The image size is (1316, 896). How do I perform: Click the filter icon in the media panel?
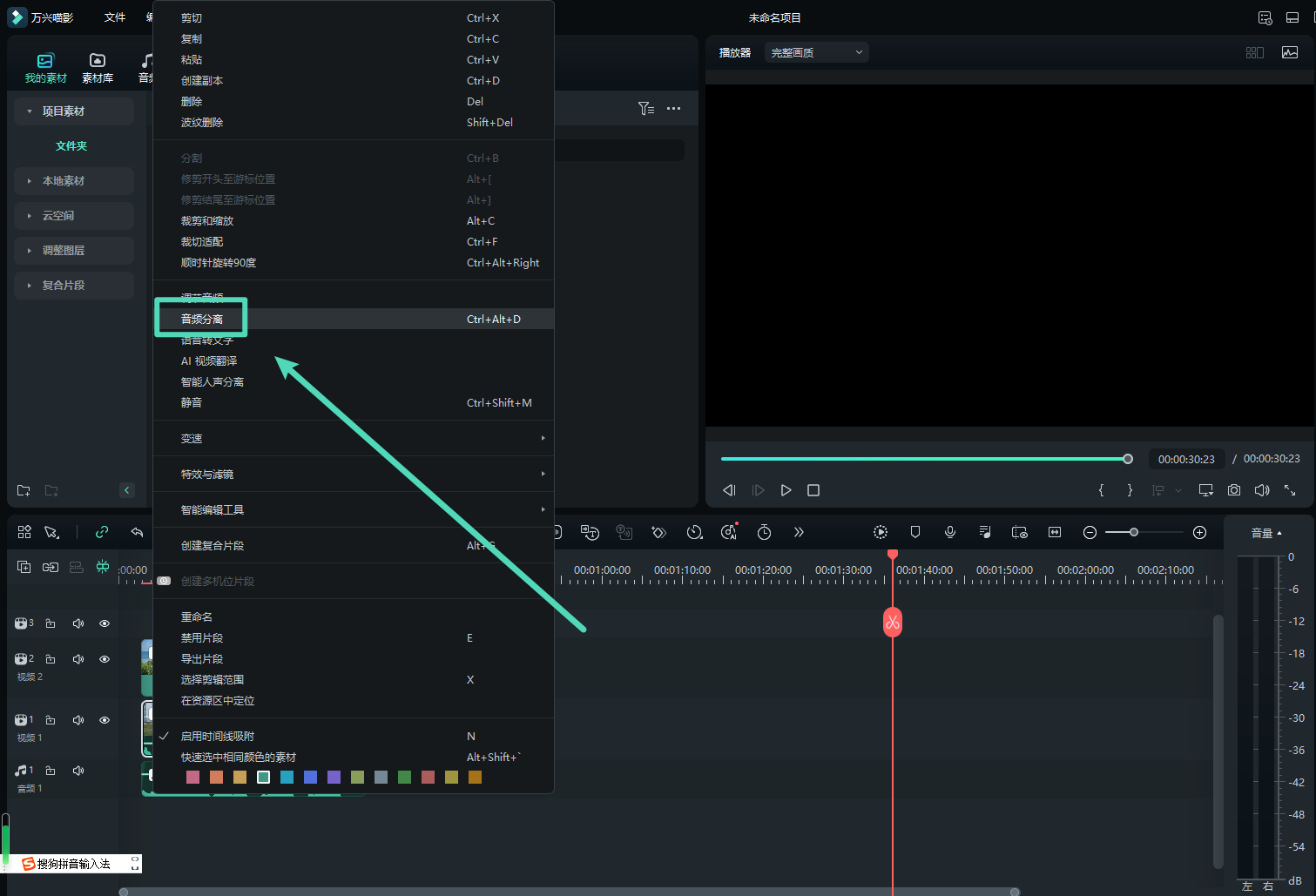pyautogui.click(x=645, y=109)
